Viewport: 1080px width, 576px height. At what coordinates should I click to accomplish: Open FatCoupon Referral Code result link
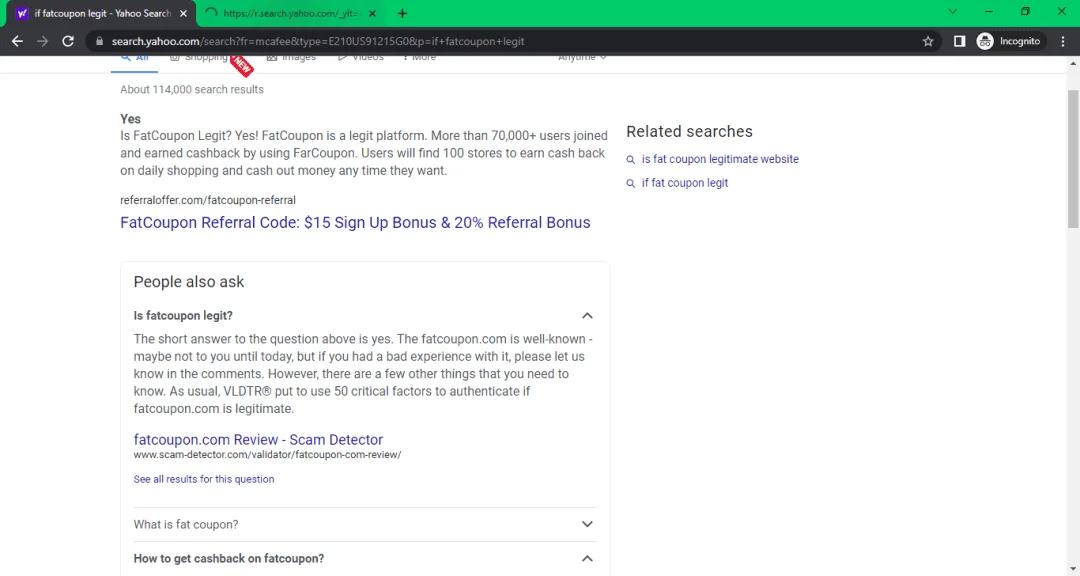(355, 223)
